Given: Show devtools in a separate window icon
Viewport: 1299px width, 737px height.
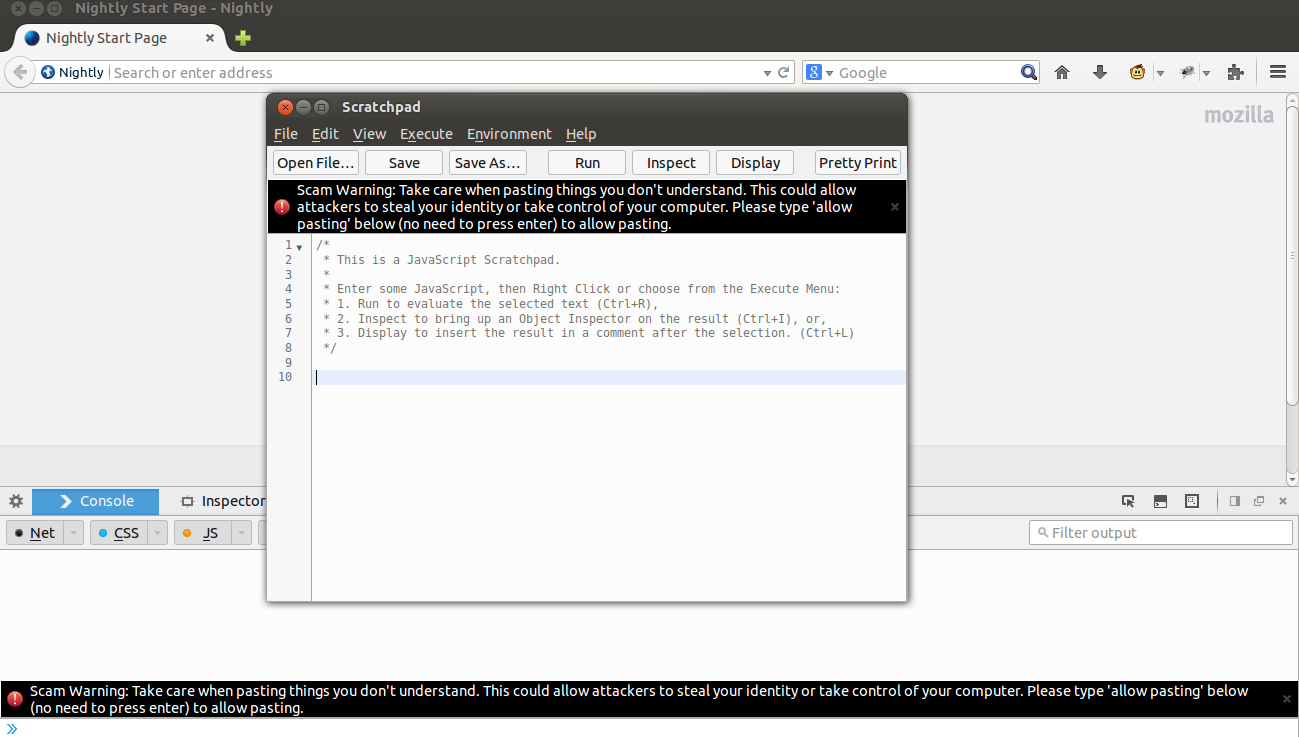Looking at the screenshot, I should coord(1259,501).
